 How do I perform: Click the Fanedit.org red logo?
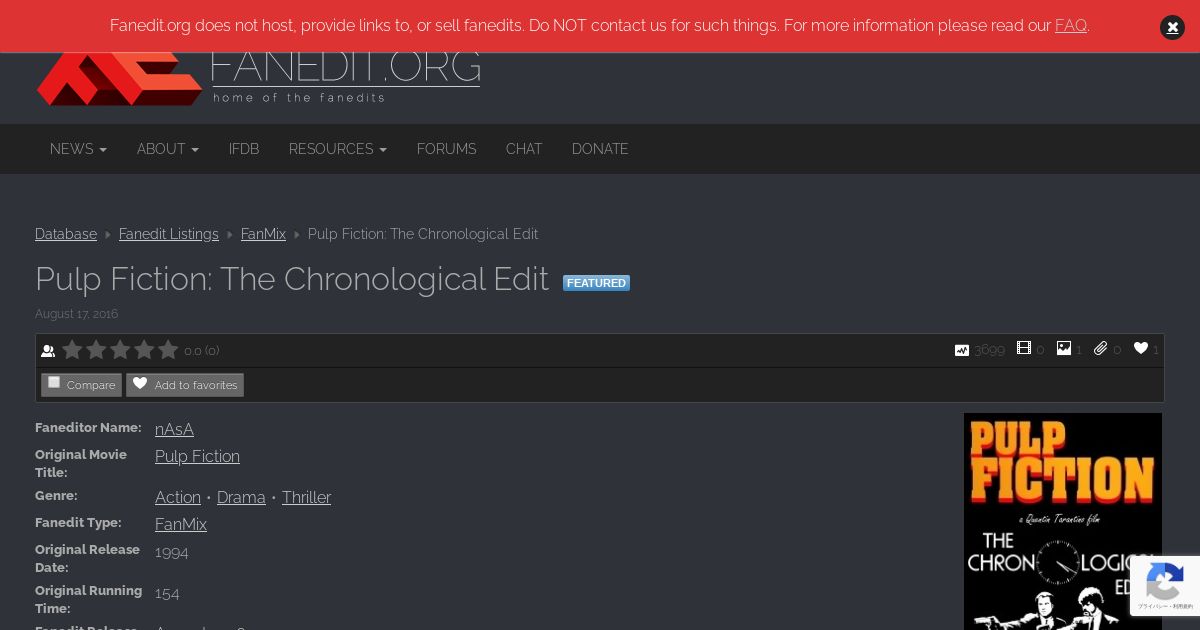coord(120,79)
